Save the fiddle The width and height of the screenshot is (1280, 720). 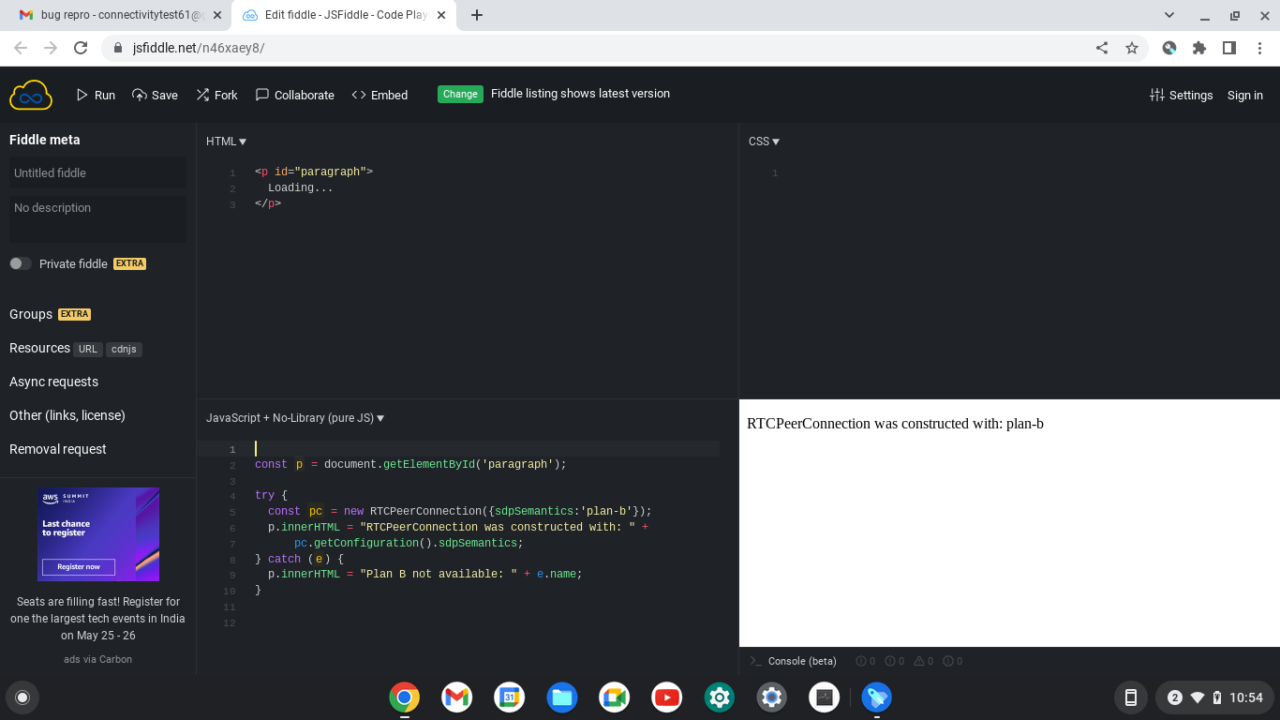(155, 95)
